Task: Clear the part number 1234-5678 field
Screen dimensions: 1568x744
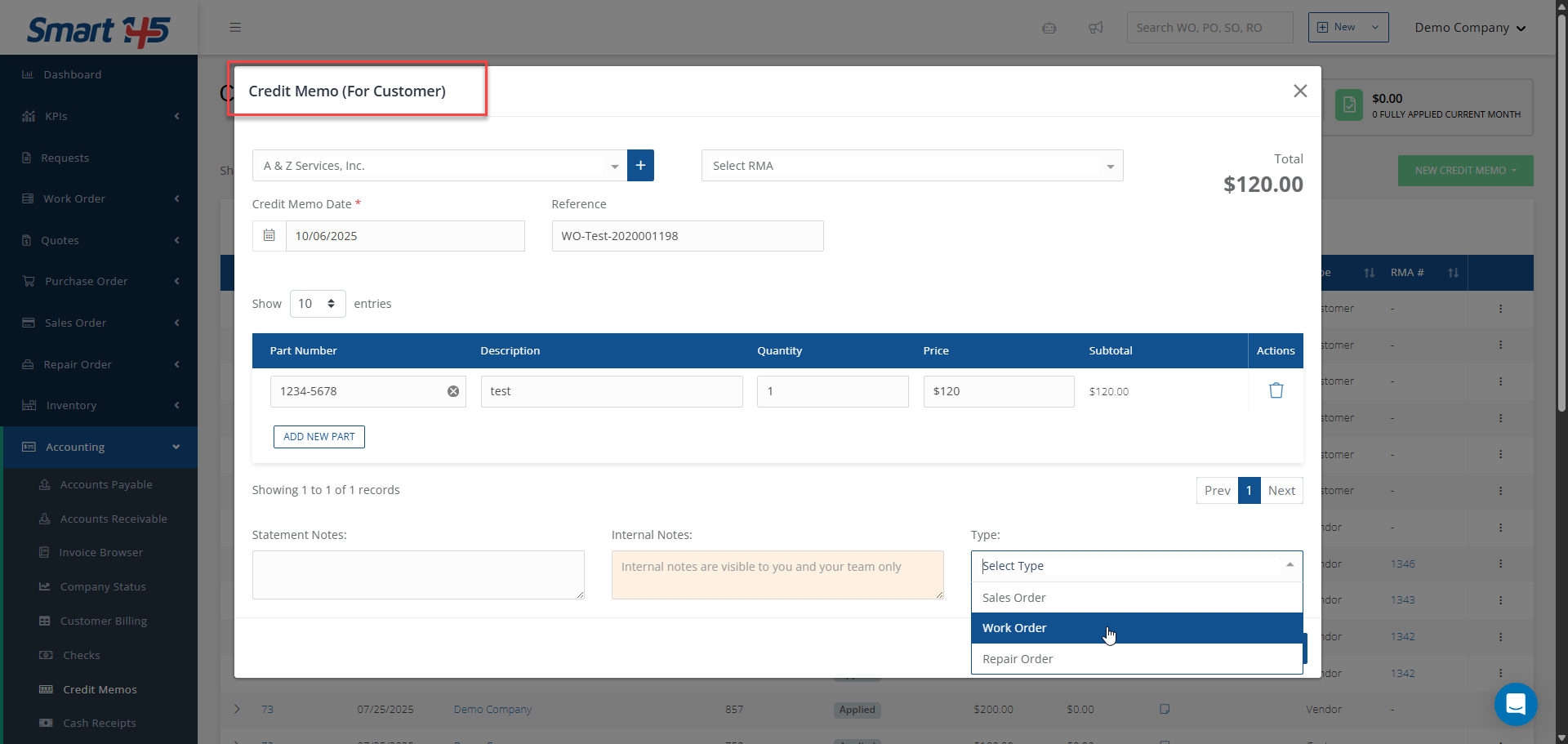Action: click(453, 392)
